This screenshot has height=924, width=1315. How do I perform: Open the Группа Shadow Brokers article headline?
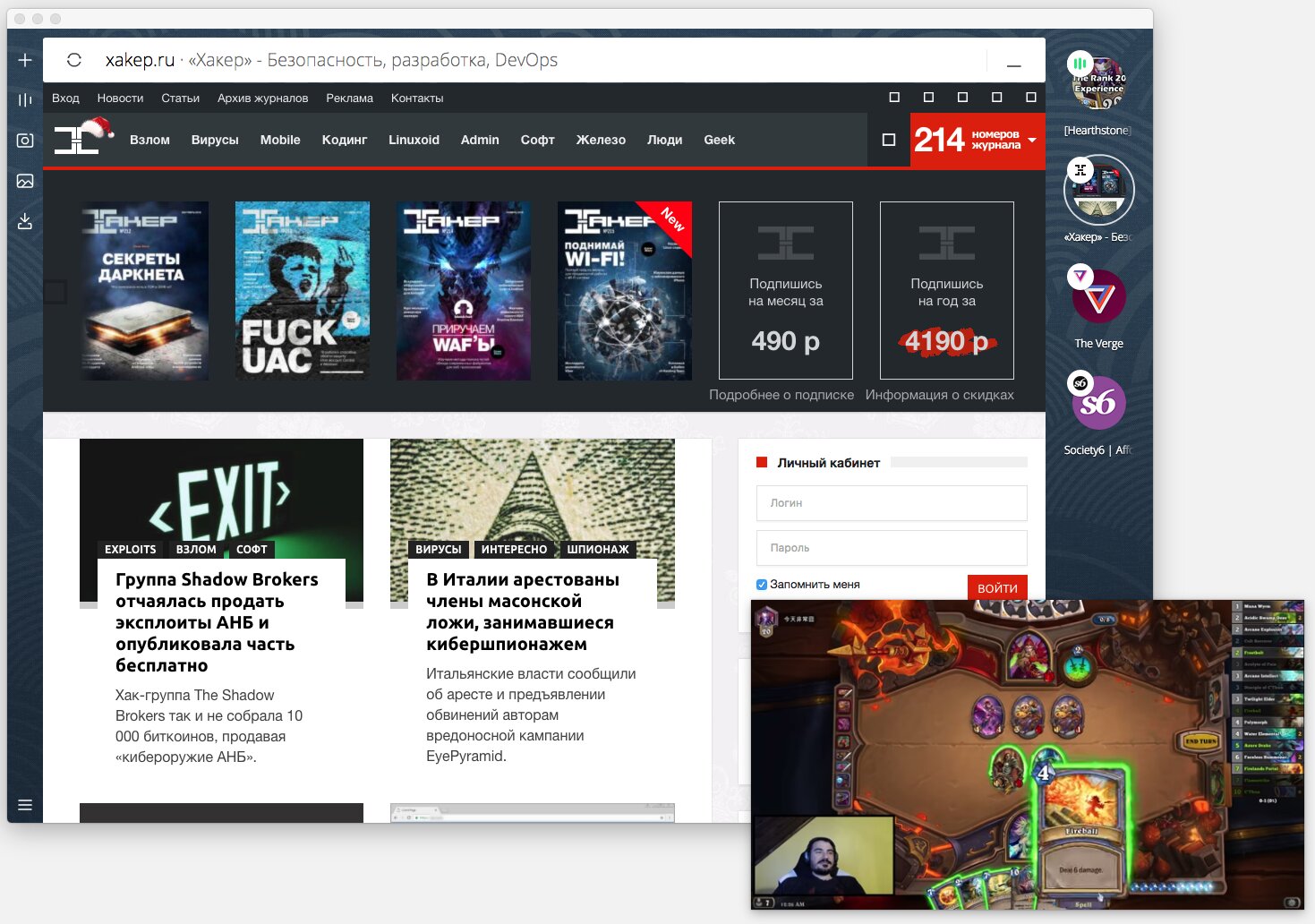coord(217,622)
